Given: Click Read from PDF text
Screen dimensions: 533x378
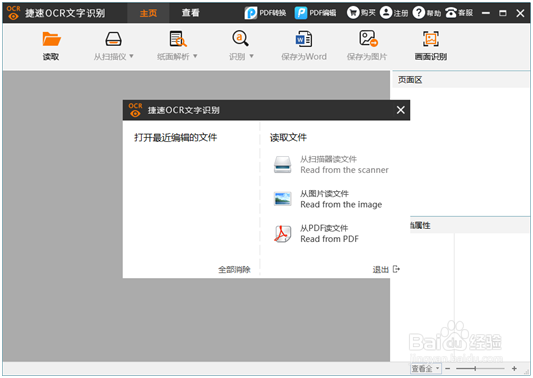Looking at the screenshot, I should tap(329, 239).
